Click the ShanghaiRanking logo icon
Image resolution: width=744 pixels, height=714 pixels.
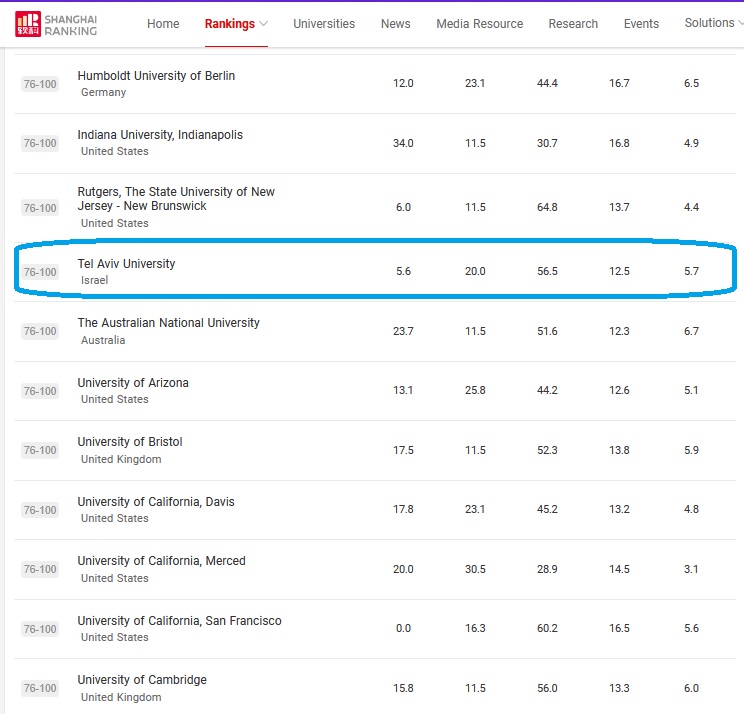click(28, 24)
